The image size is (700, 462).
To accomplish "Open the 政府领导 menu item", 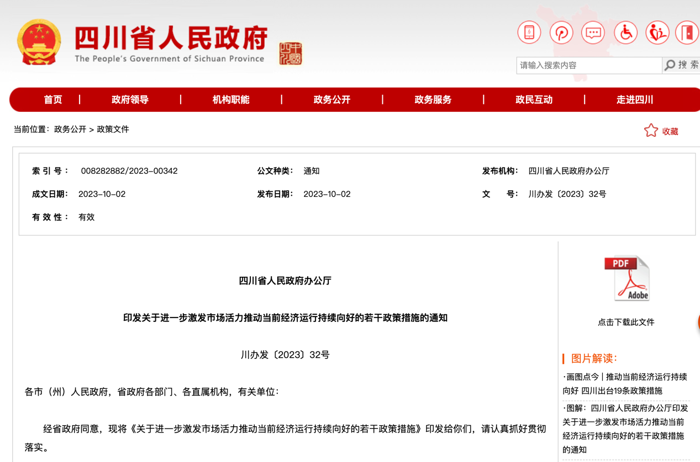I will [130, 100].
